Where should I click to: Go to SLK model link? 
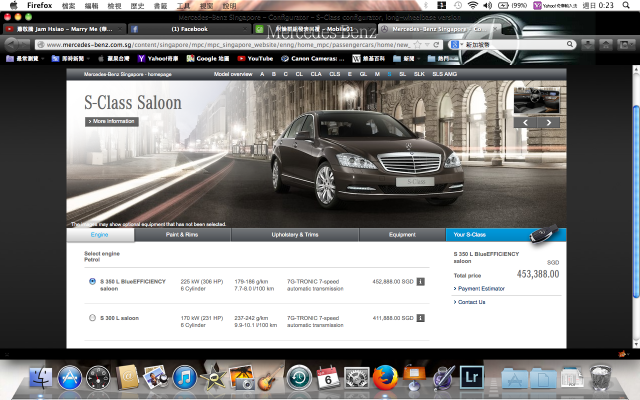[x=419, y=74]
